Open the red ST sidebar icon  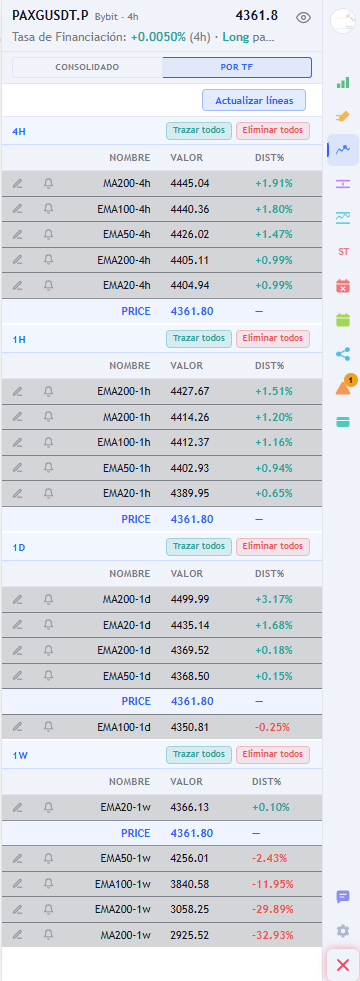pyautogui.click(x=343, y=252)
